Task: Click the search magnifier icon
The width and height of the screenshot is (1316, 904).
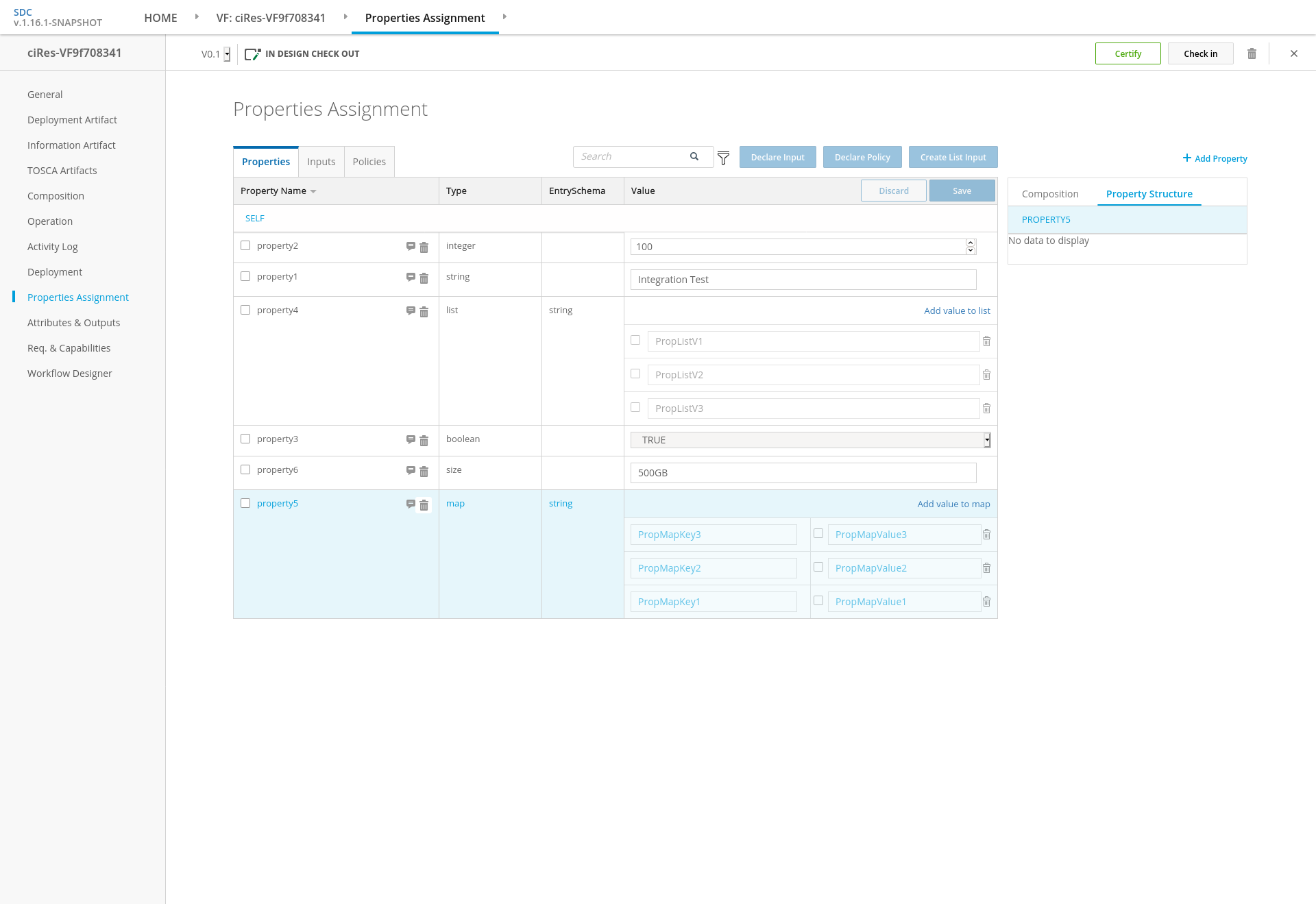Action: pos(694,156)
